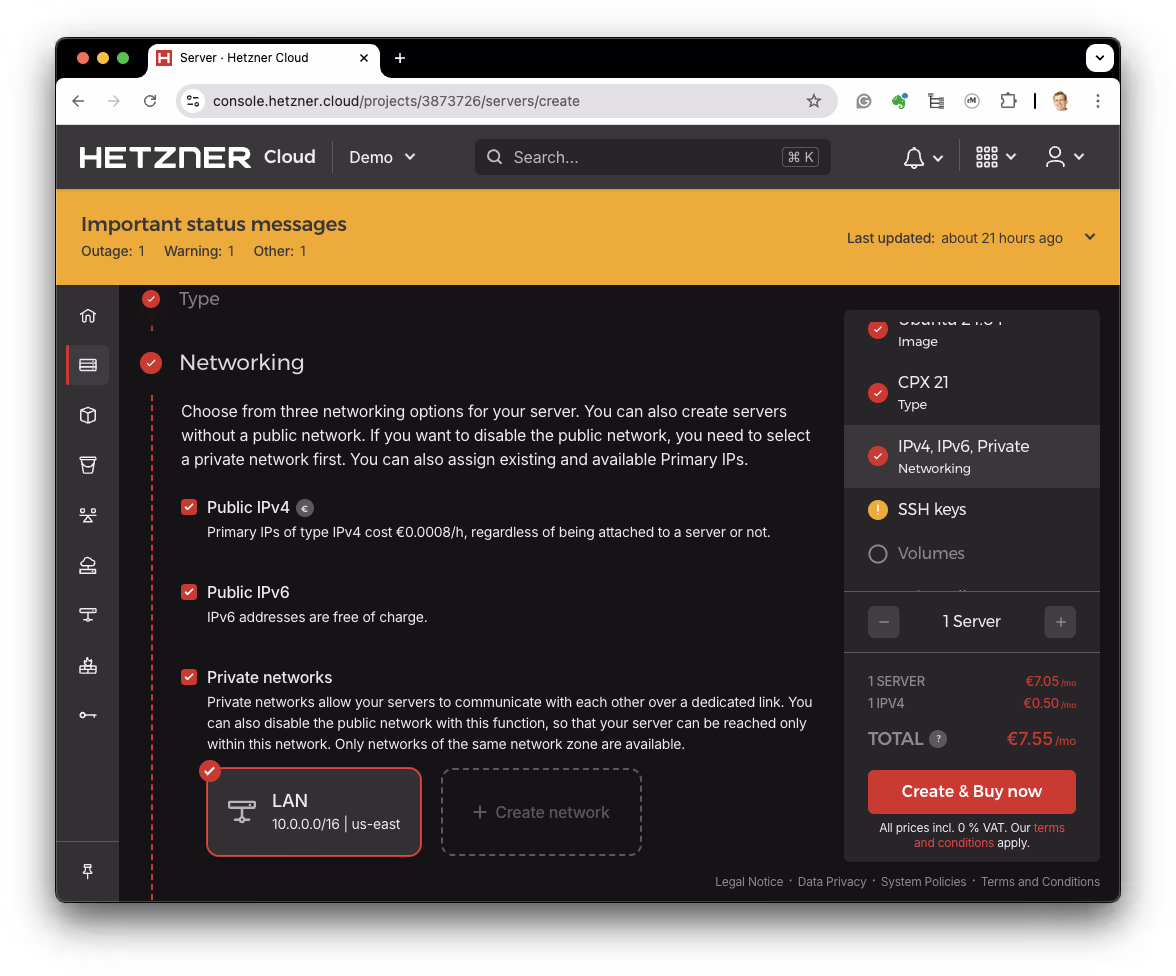Toggle off the Private networks checkbox
The height and width of the screenshot is (976, 1176).
tap(189, 677)
